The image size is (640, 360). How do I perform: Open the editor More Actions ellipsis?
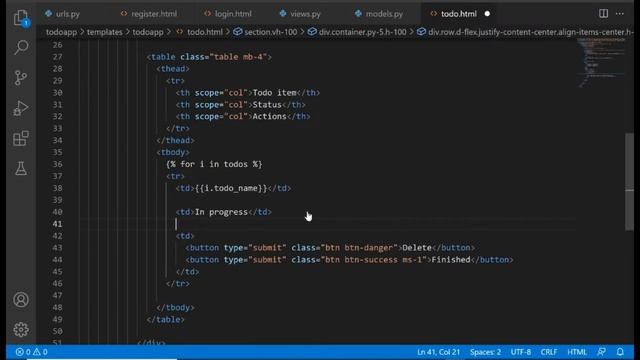click(620, 13)
